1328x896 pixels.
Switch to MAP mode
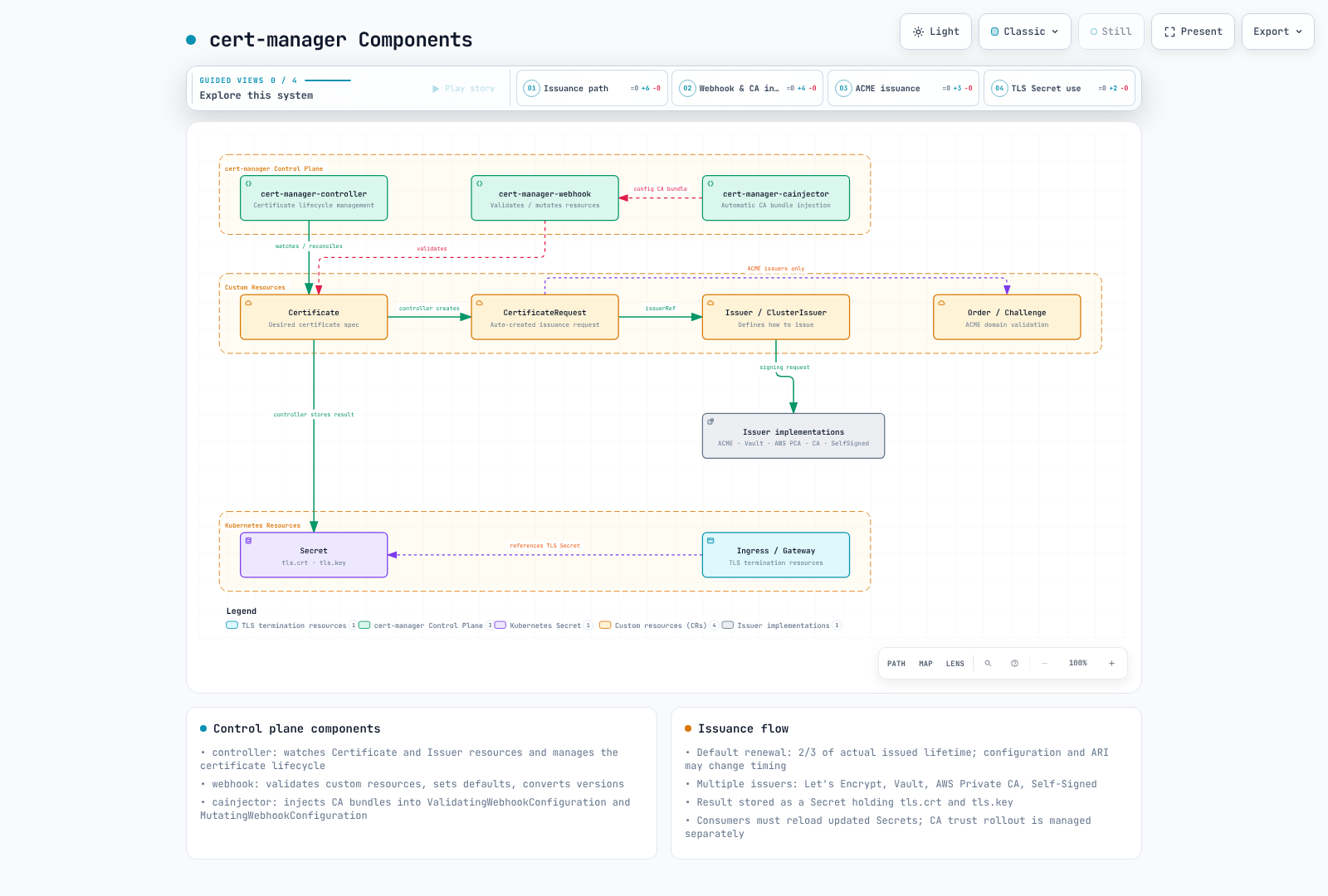[x=925, y=664]
